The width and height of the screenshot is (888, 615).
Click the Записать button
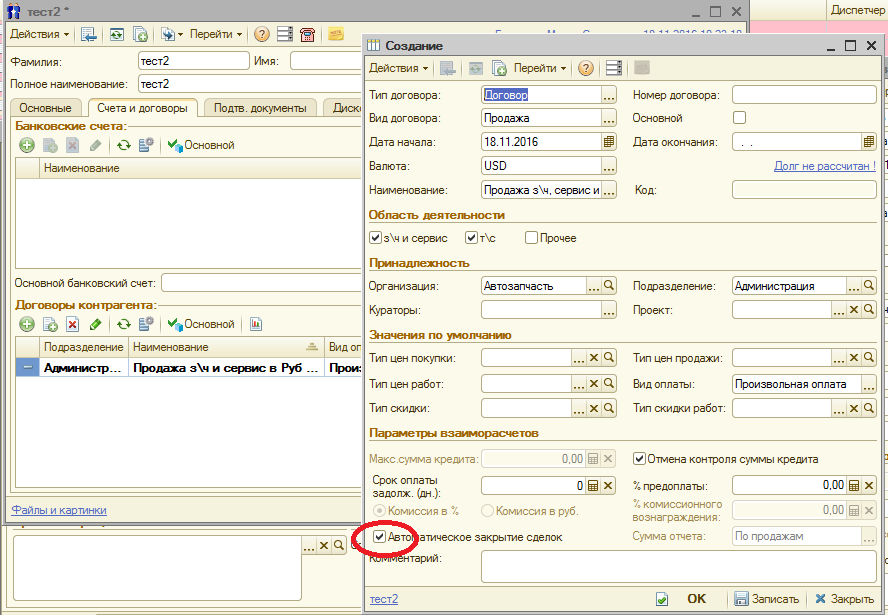(x=767, y=599)
